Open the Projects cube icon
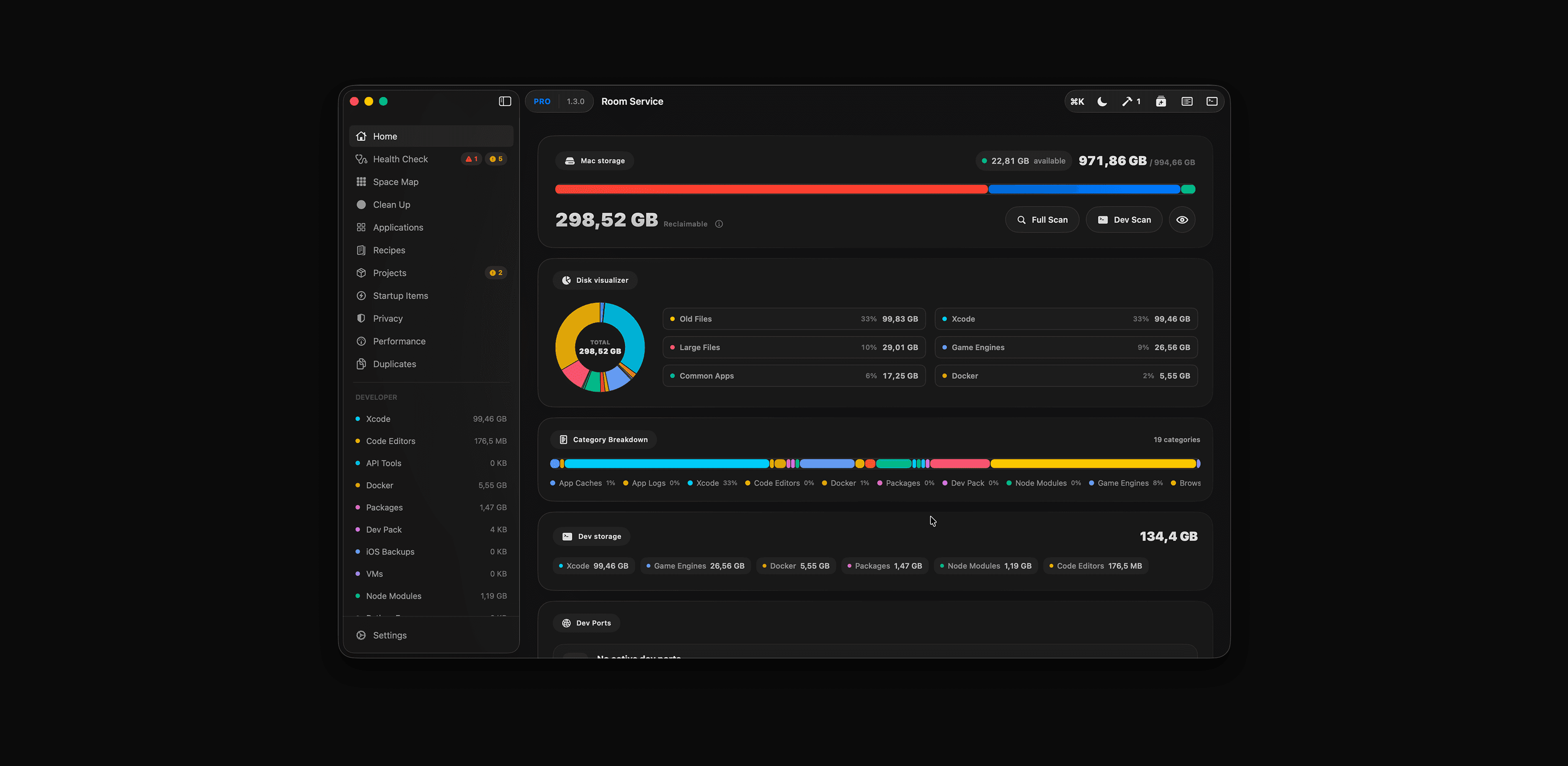The width and height of the screenshot is (1568, 766). click(x=361, y=273)
